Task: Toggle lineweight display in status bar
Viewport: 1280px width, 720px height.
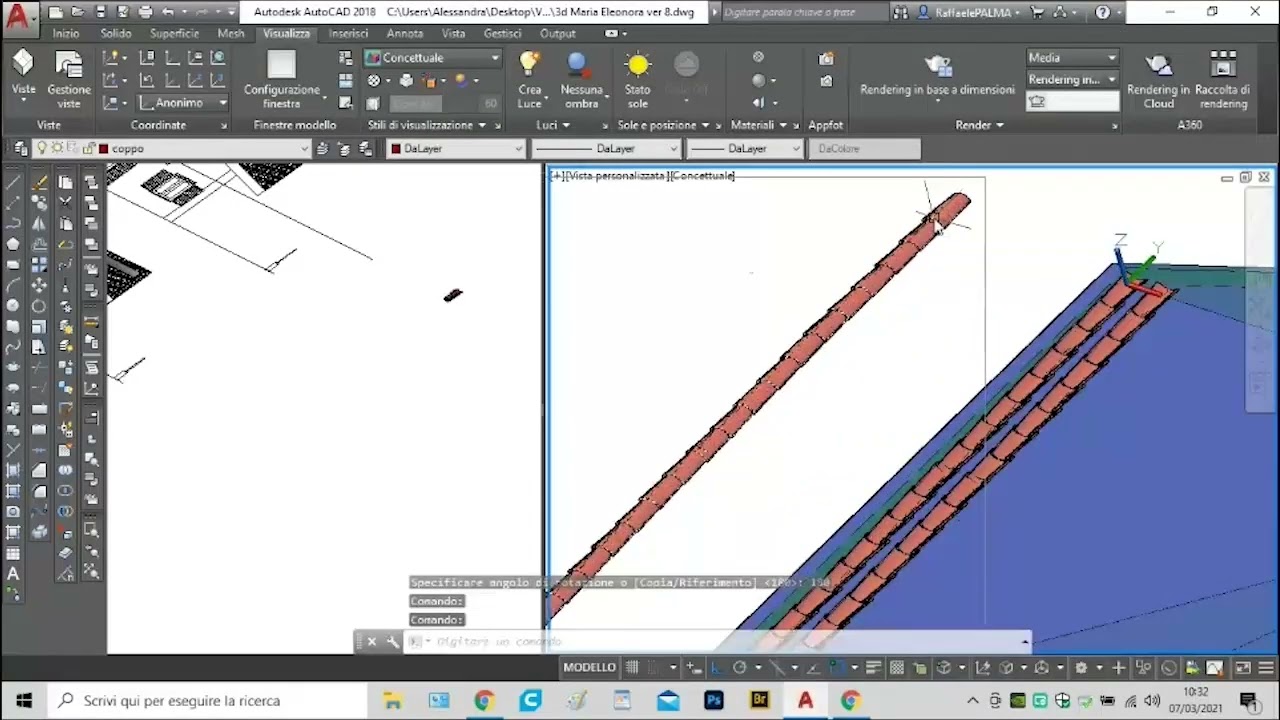Action: pos(873,667)
